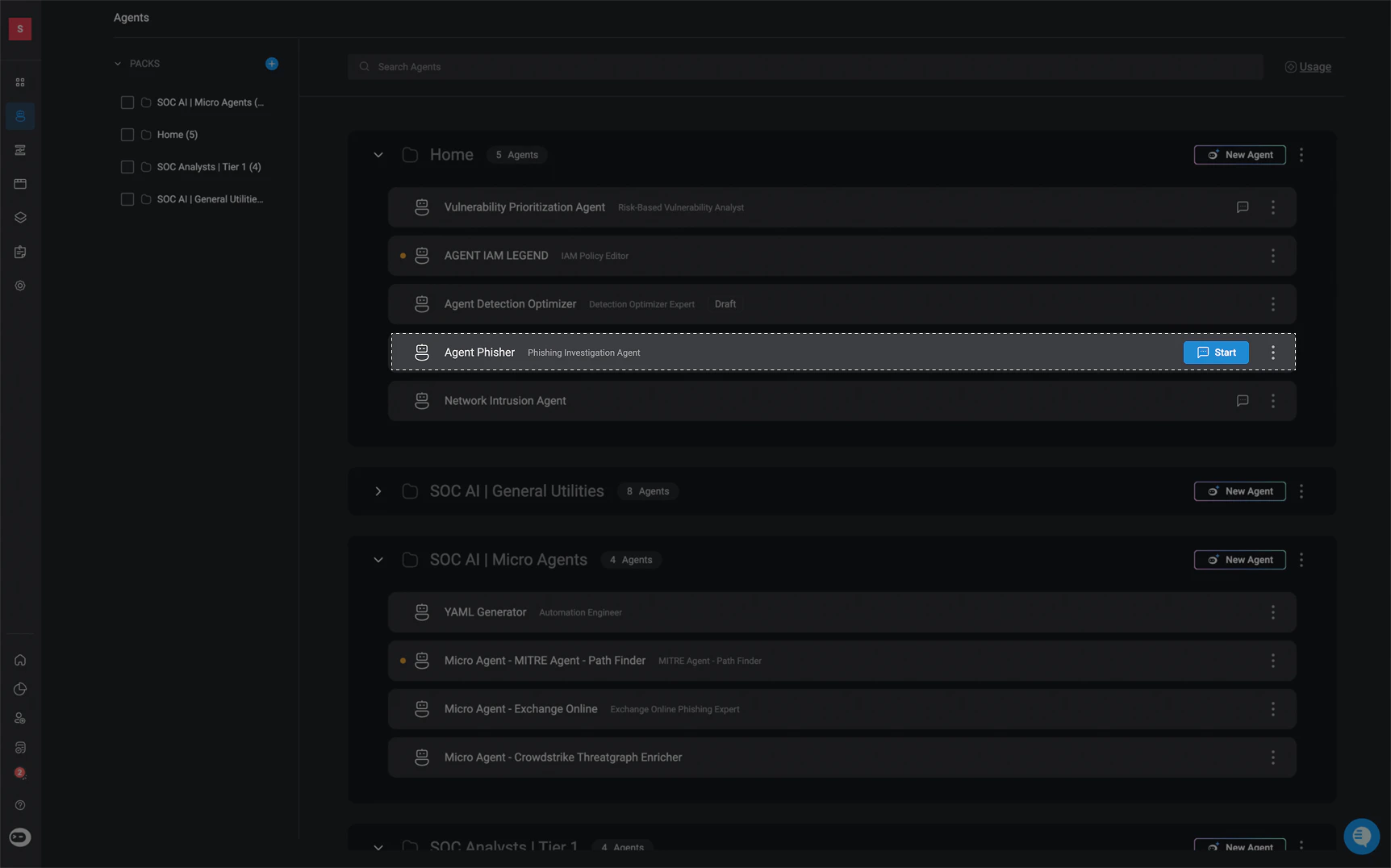Open notifications icon with red badge
The height and width of the screenshot is (868, 1391).
pos(20,773)
